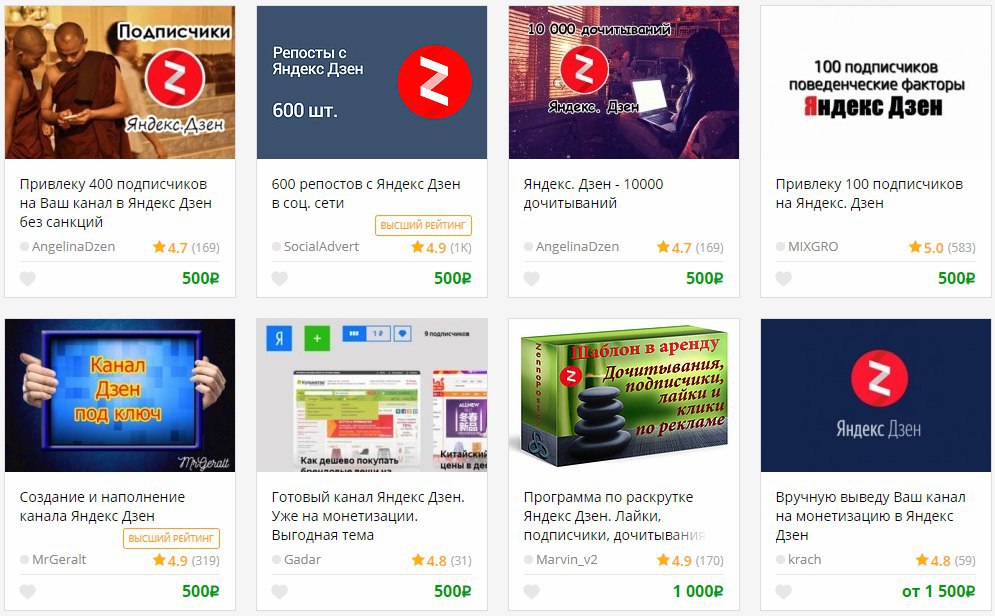Favorite Marvin_v2's Программа по раскрутке heart
Viewport: 995px width, 616px height.
(531, 592)
